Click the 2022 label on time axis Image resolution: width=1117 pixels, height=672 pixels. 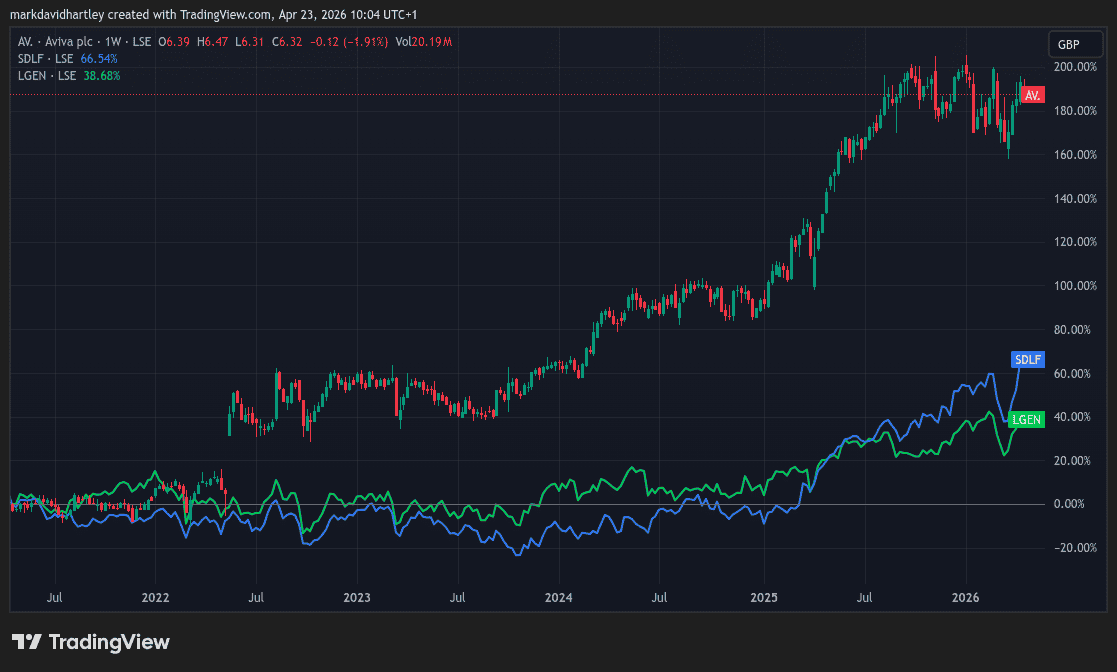(x=156, y=597)
